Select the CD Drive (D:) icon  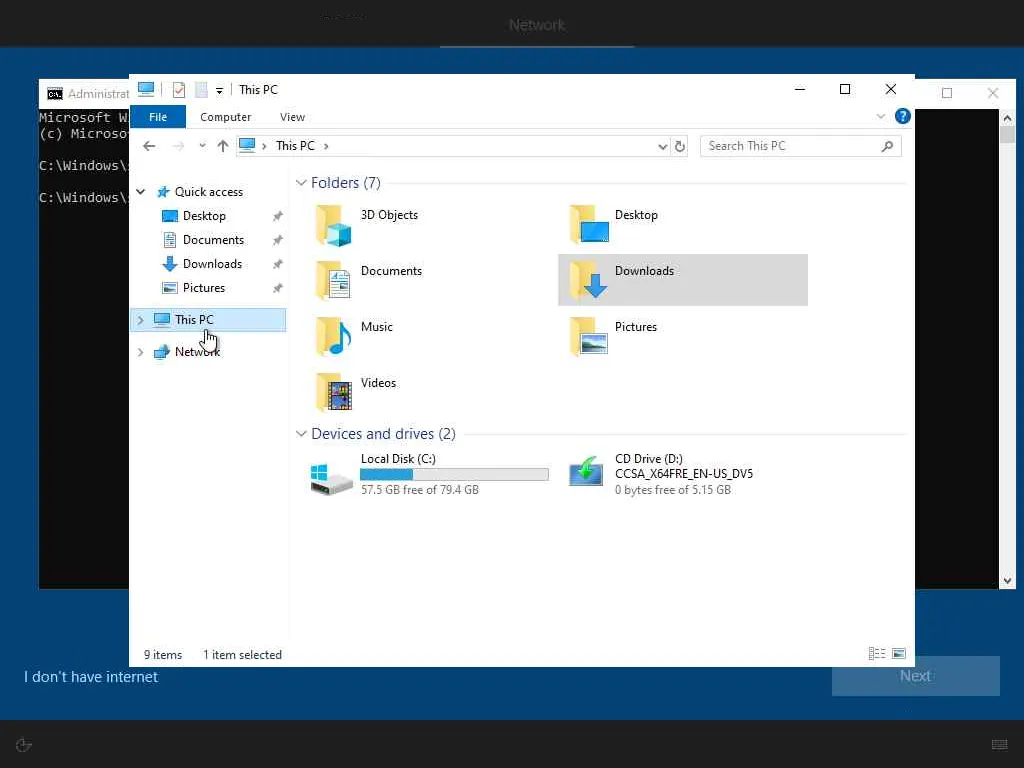point(586,472)
